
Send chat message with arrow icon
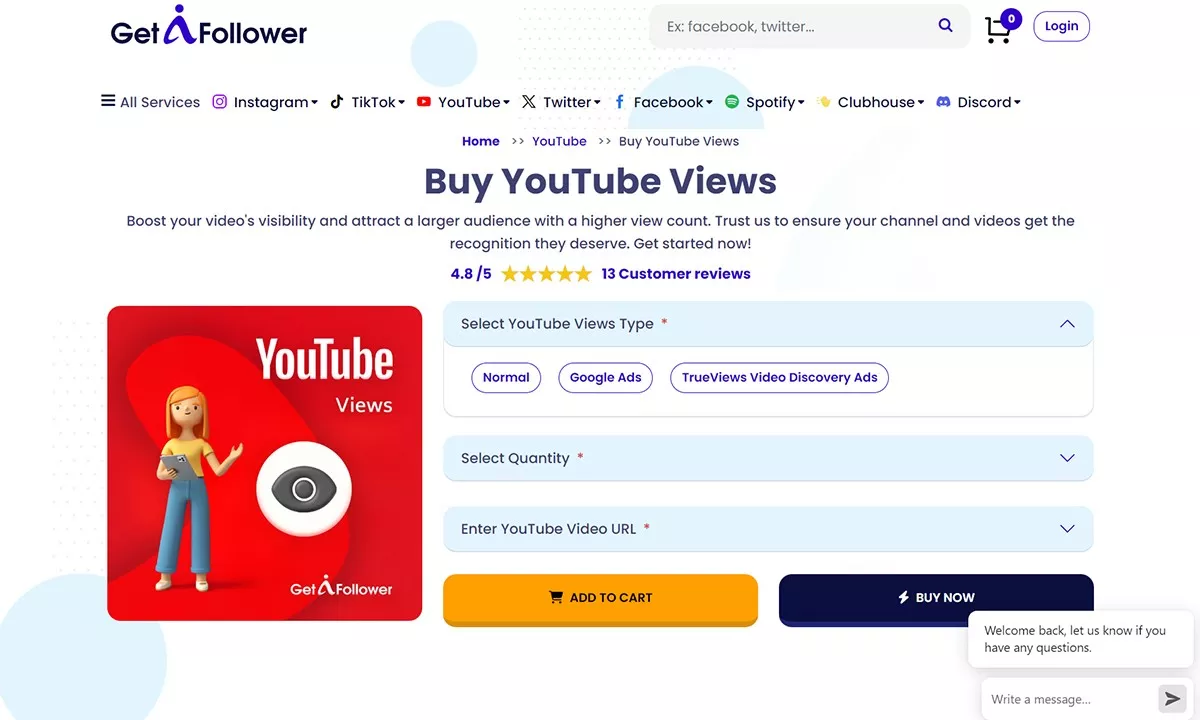1170,698
